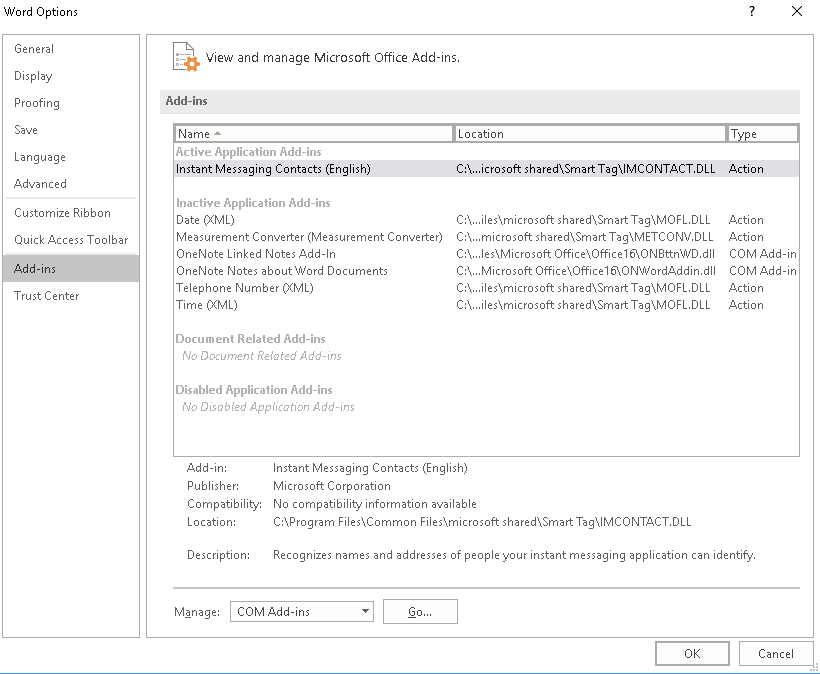Click the Cancel button
Viewport: 820px width, 674px height.
(776, 654)
